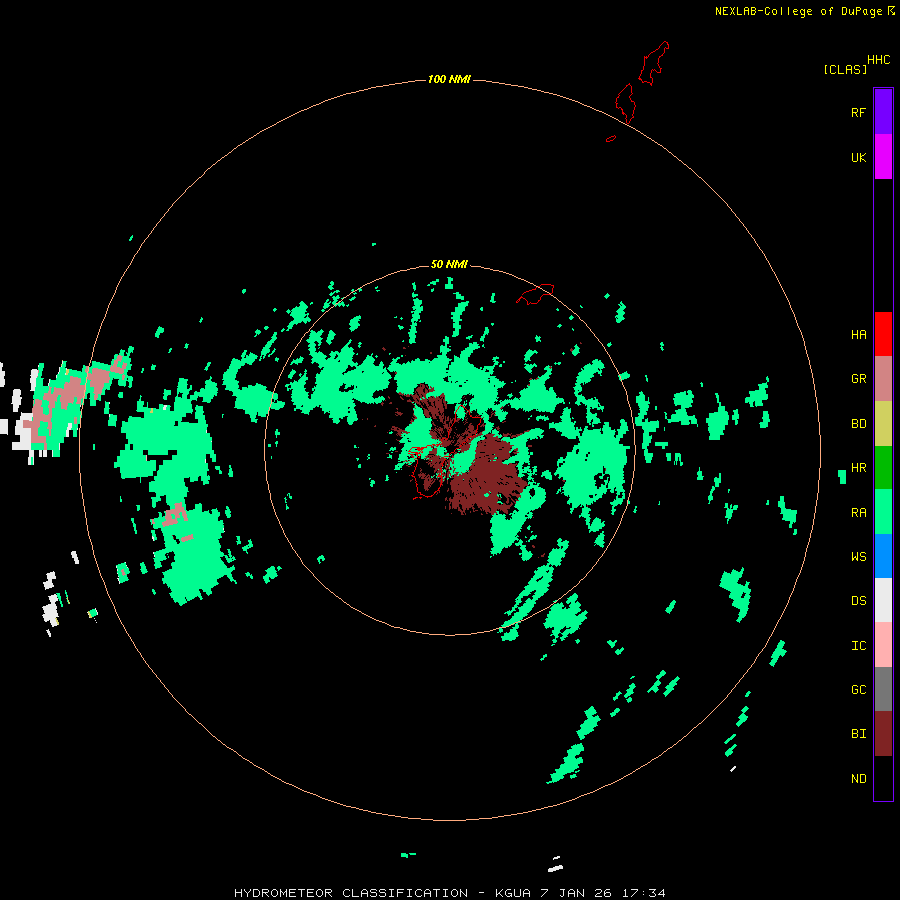Click the 100 NMI range ring label
This screenshot has height=900, width=900.
449,79
